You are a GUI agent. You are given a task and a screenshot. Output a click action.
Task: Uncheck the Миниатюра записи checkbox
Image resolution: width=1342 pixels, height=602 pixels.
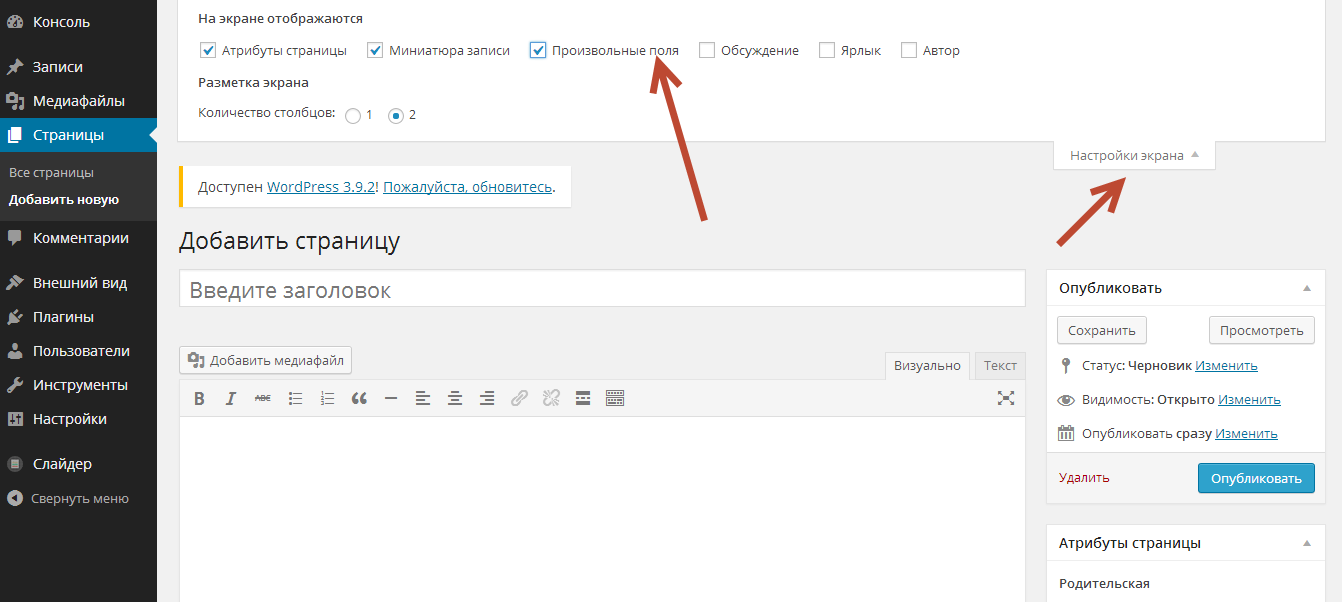coord(376,50)
